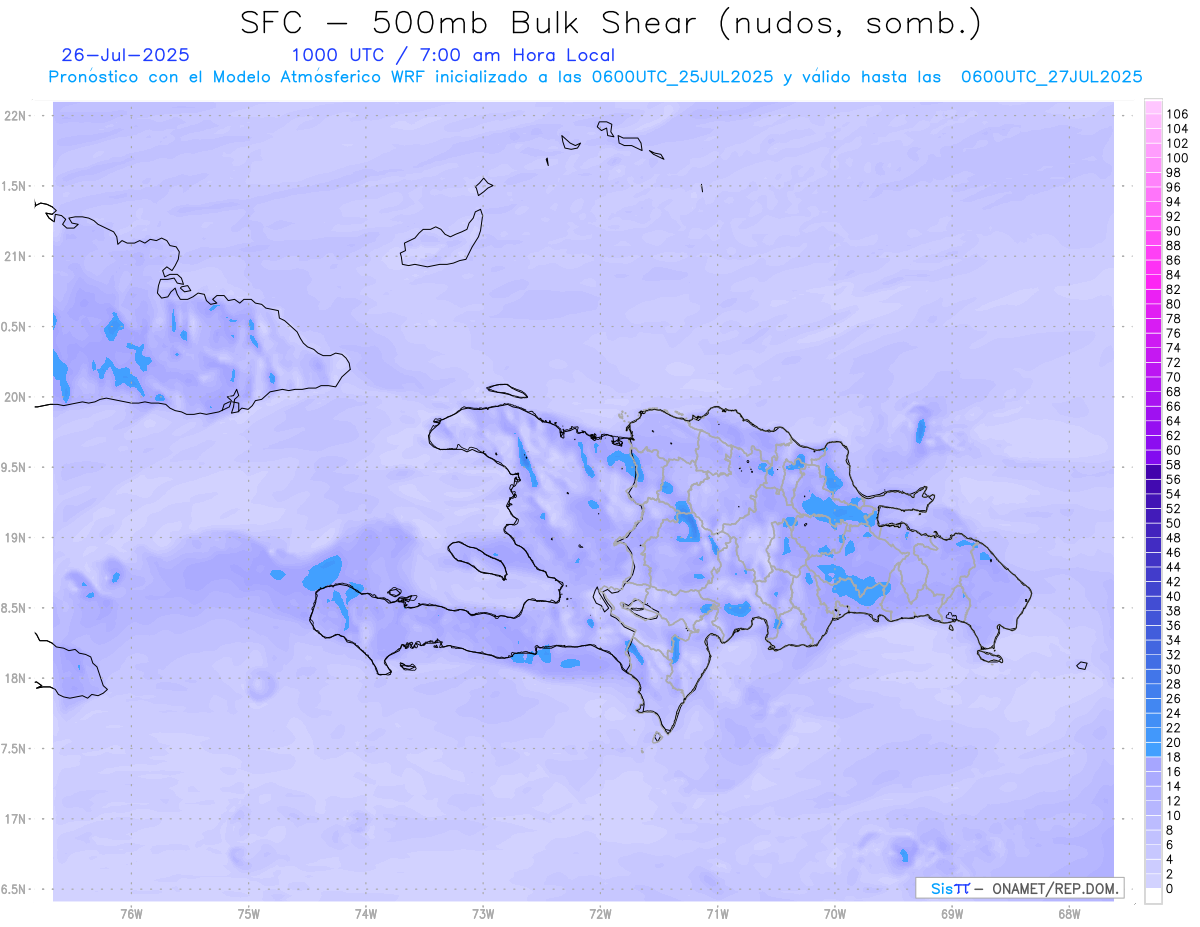Select the bright blue swatch between legend 18 and 20
Viewport: 1200px width, 927px height.
(1153, 749)
